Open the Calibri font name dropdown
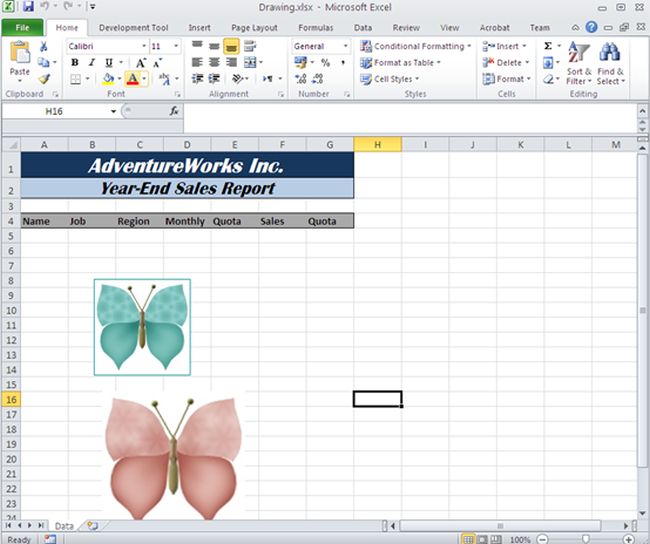Image resolution: width=650 pixels, height=544 pixels. click(x=144, y=46)
